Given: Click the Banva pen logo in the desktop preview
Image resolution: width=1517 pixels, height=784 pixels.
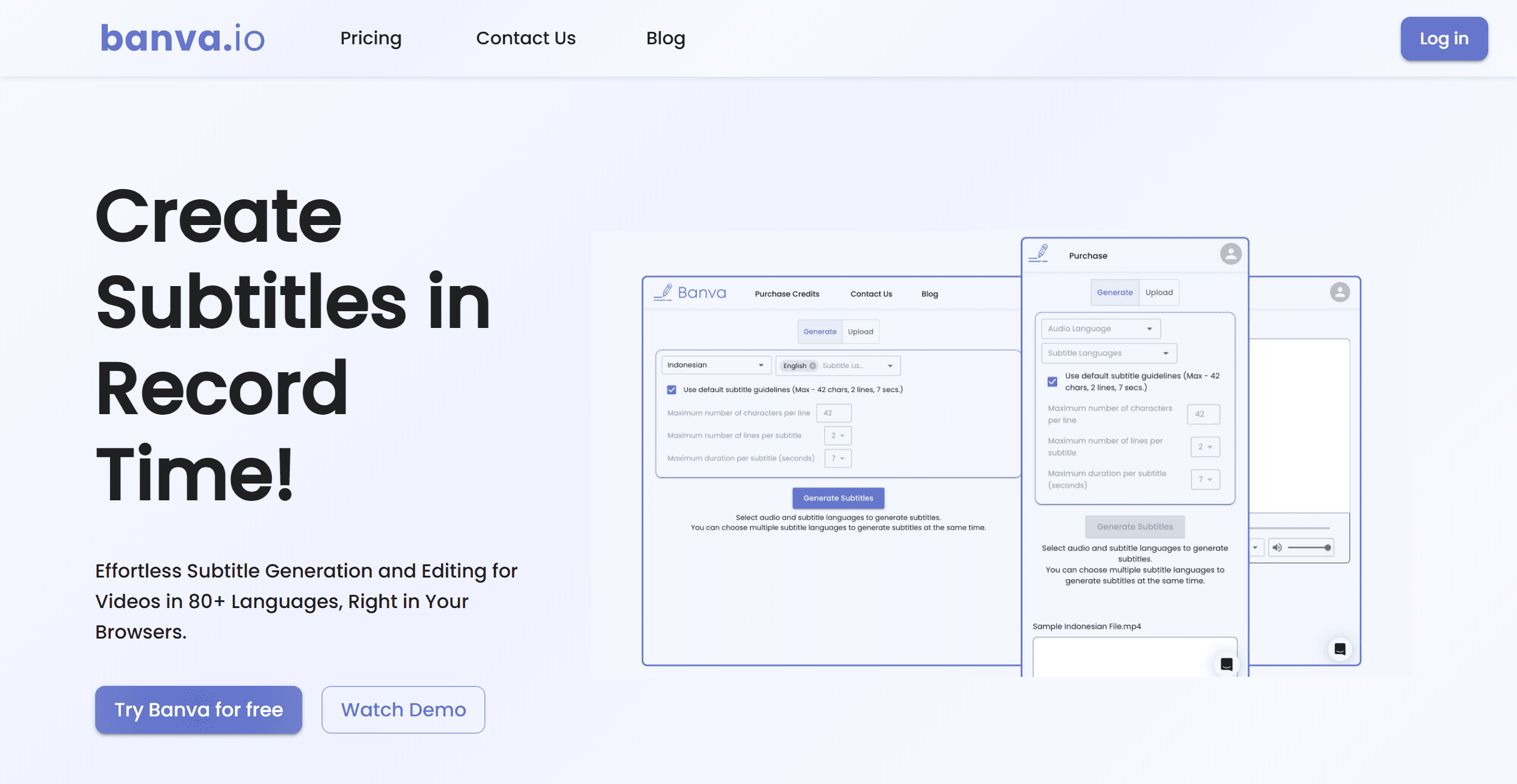Looking at the screenshot, I should pos(664,293).
